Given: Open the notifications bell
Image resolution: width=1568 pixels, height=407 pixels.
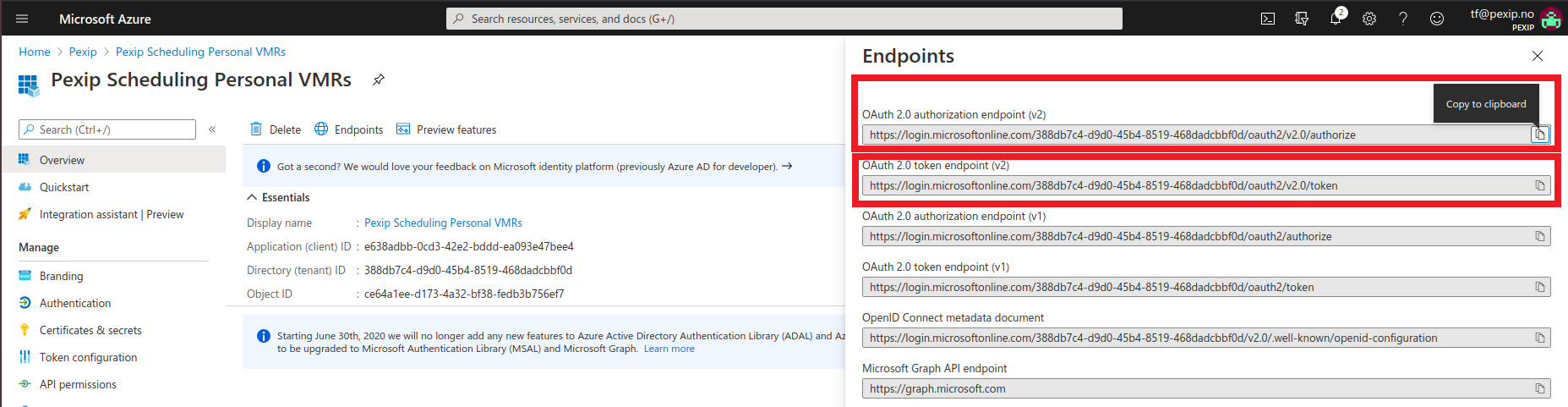Looking at the screenshot, I should [x=1336, y=19].
